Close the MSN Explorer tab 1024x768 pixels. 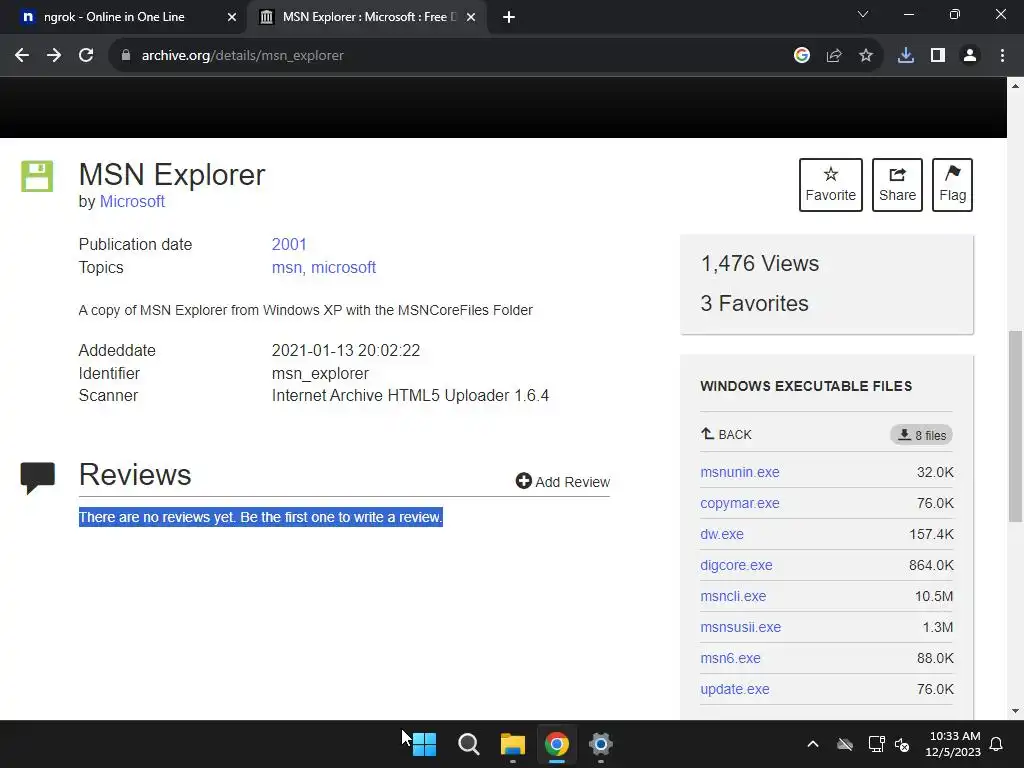click(x=471, y=18)
